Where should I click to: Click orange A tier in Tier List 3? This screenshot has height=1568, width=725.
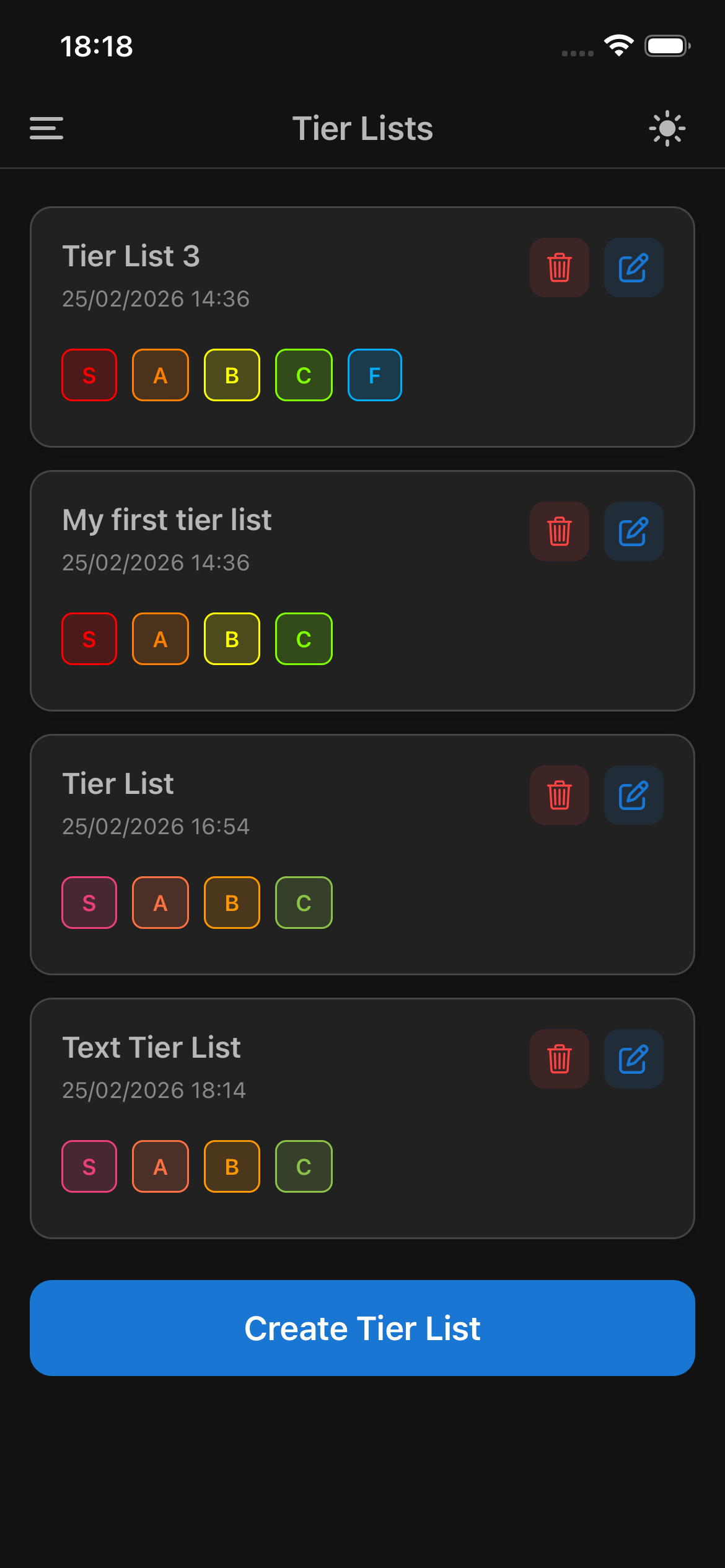point(160,375)
